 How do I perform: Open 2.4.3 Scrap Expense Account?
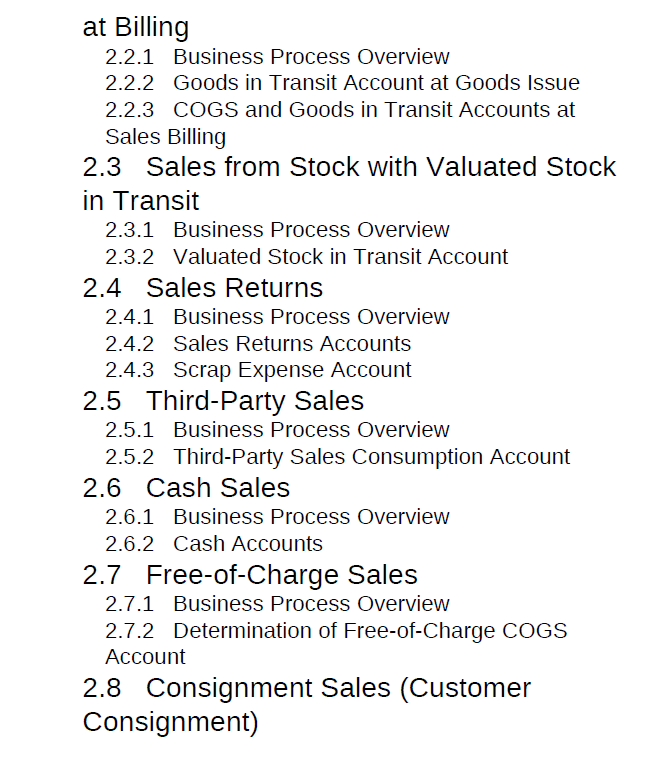click(x=258, y=370)
